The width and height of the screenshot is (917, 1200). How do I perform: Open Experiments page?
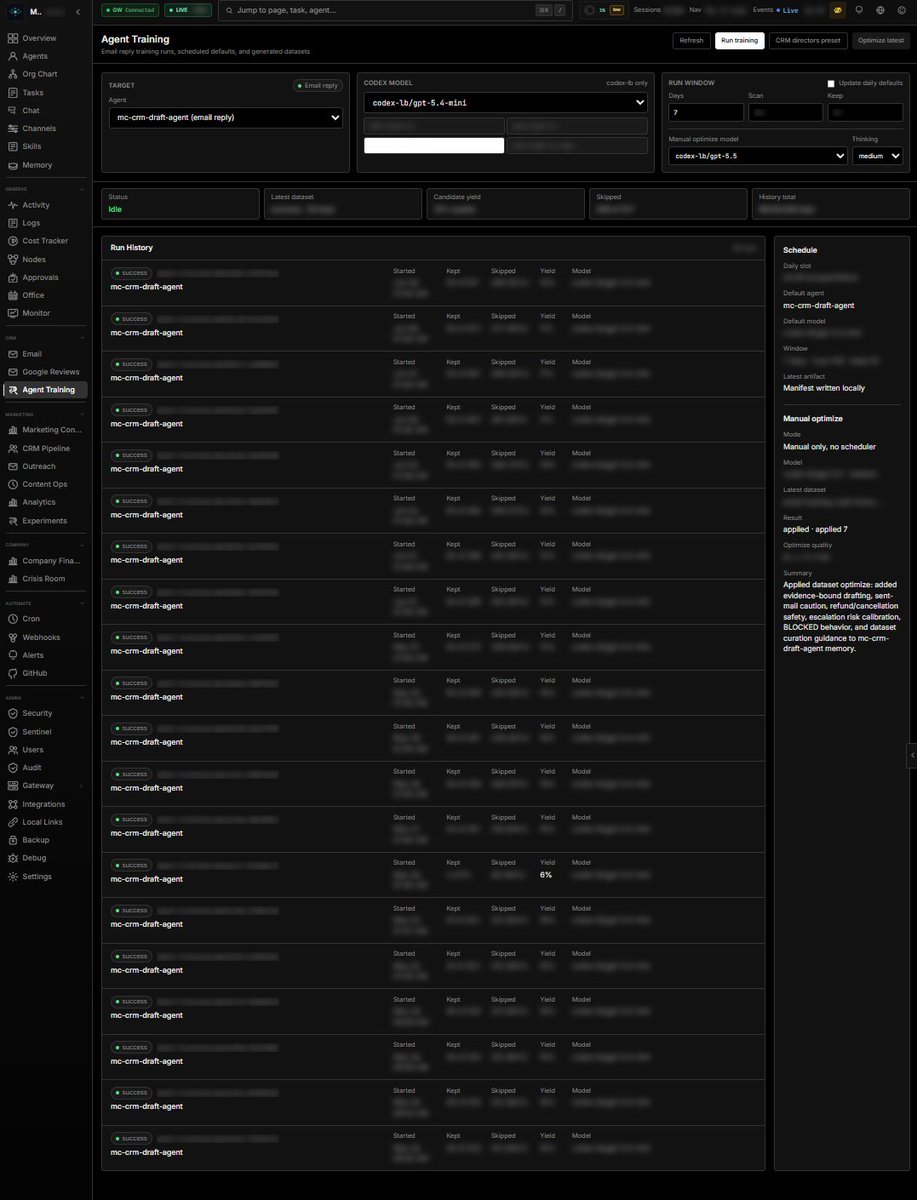tap(44, 521)
